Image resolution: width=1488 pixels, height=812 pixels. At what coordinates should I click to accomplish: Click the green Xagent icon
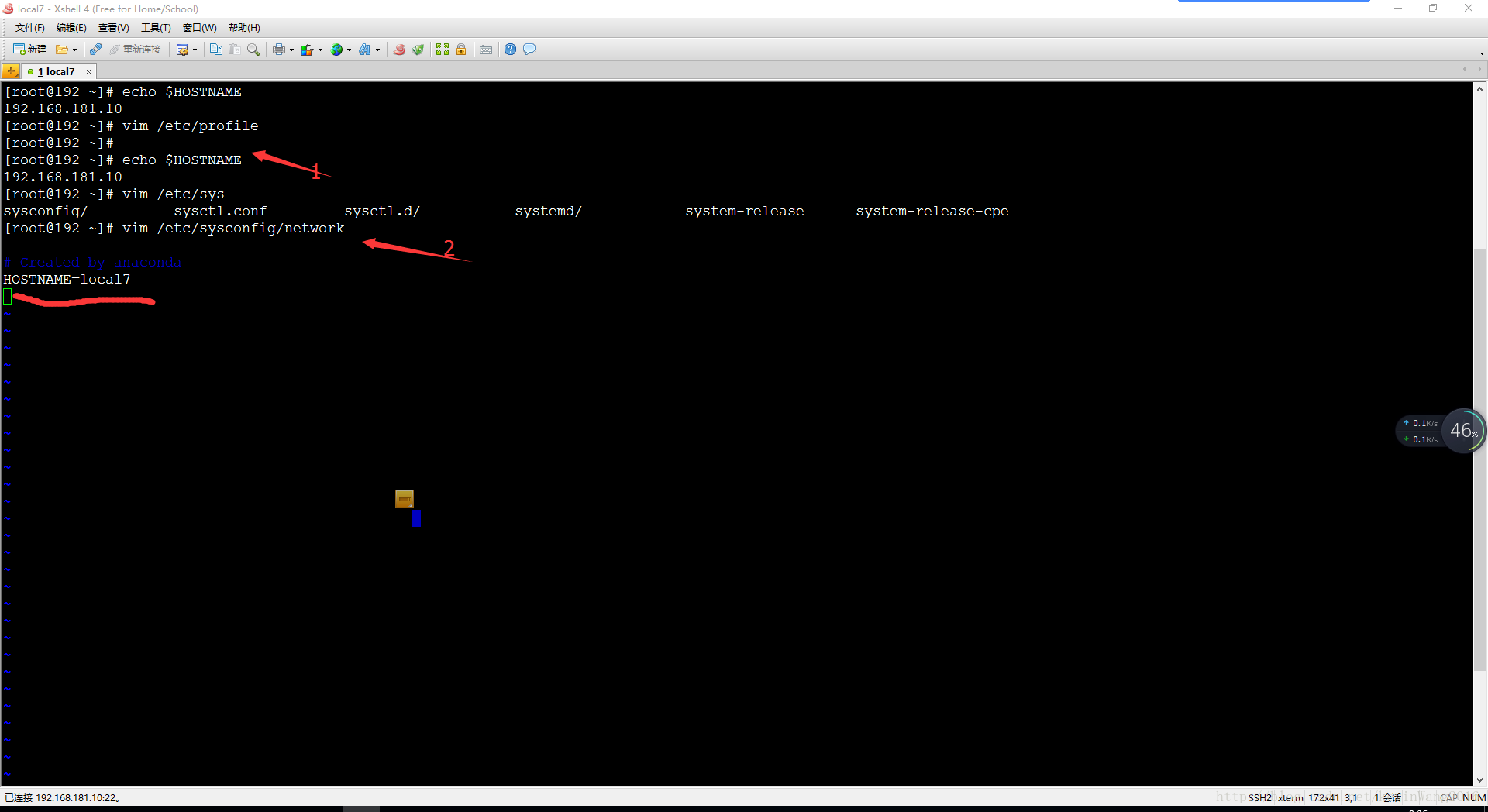click(x=418, y=50)
